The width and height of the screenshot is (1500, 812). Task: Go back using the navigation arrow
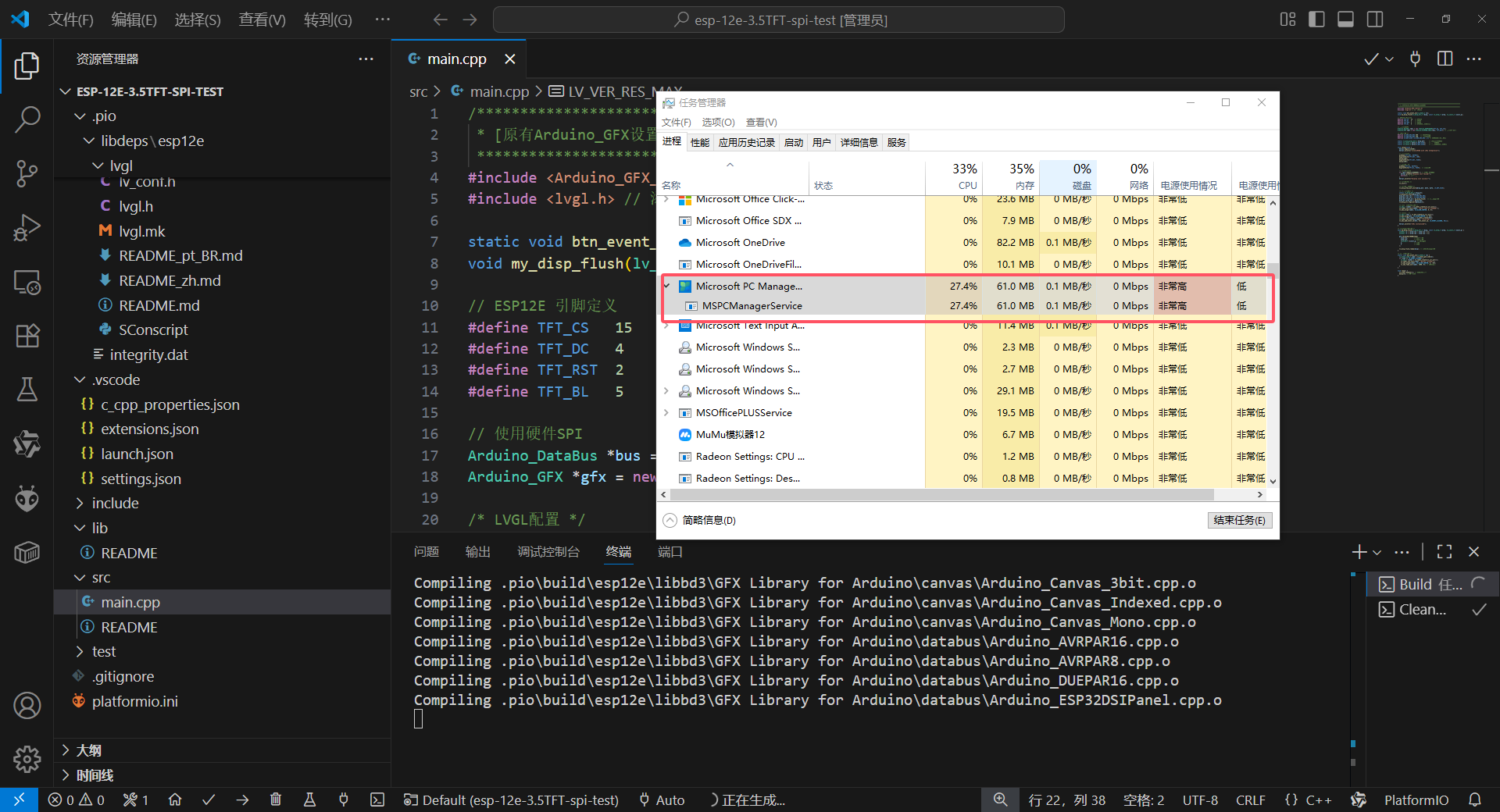pyautogui.click(x=440, y=20)
